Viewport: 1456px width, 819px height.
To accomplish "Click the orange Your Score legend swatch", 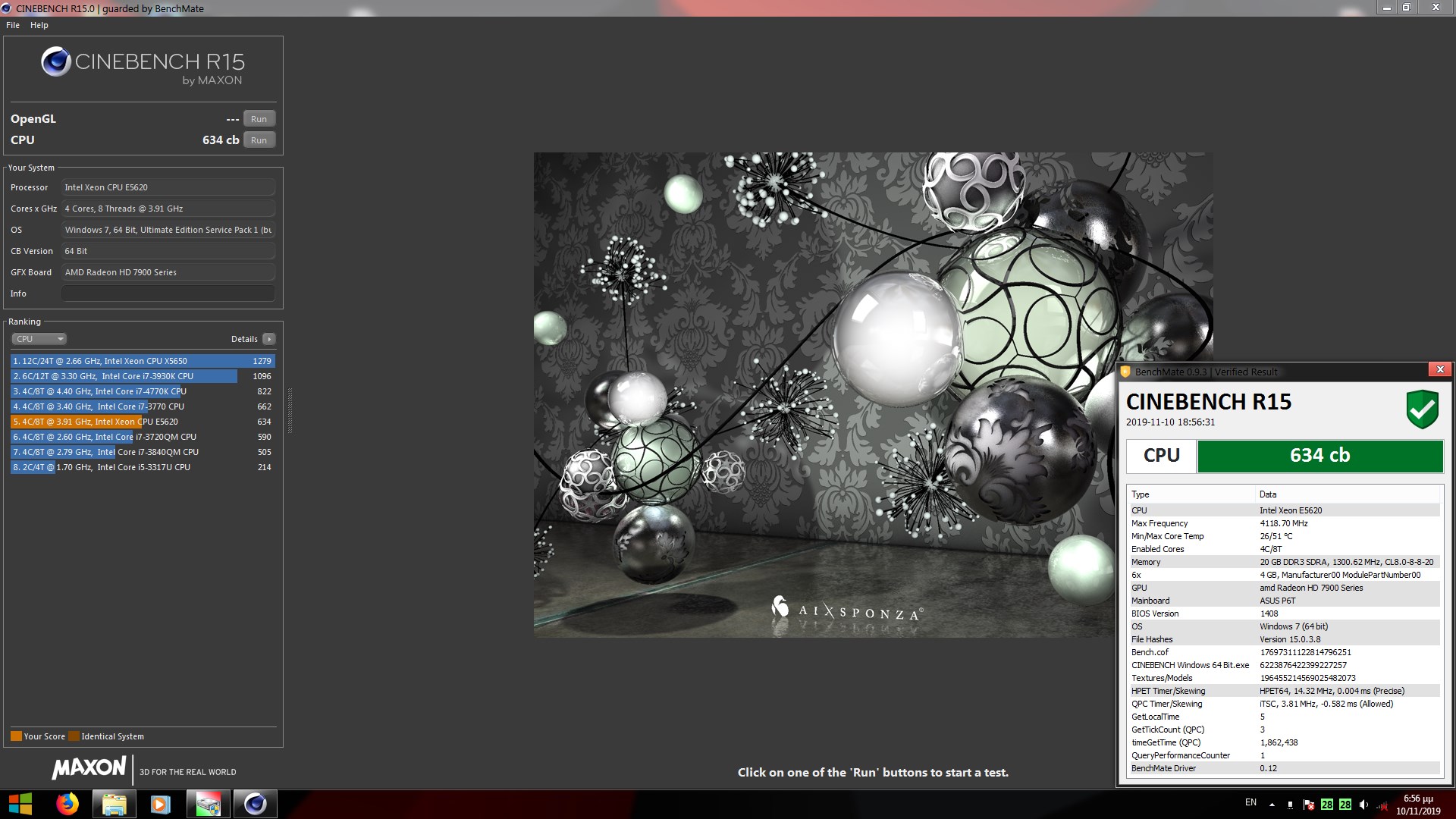I will coord(16,736).
